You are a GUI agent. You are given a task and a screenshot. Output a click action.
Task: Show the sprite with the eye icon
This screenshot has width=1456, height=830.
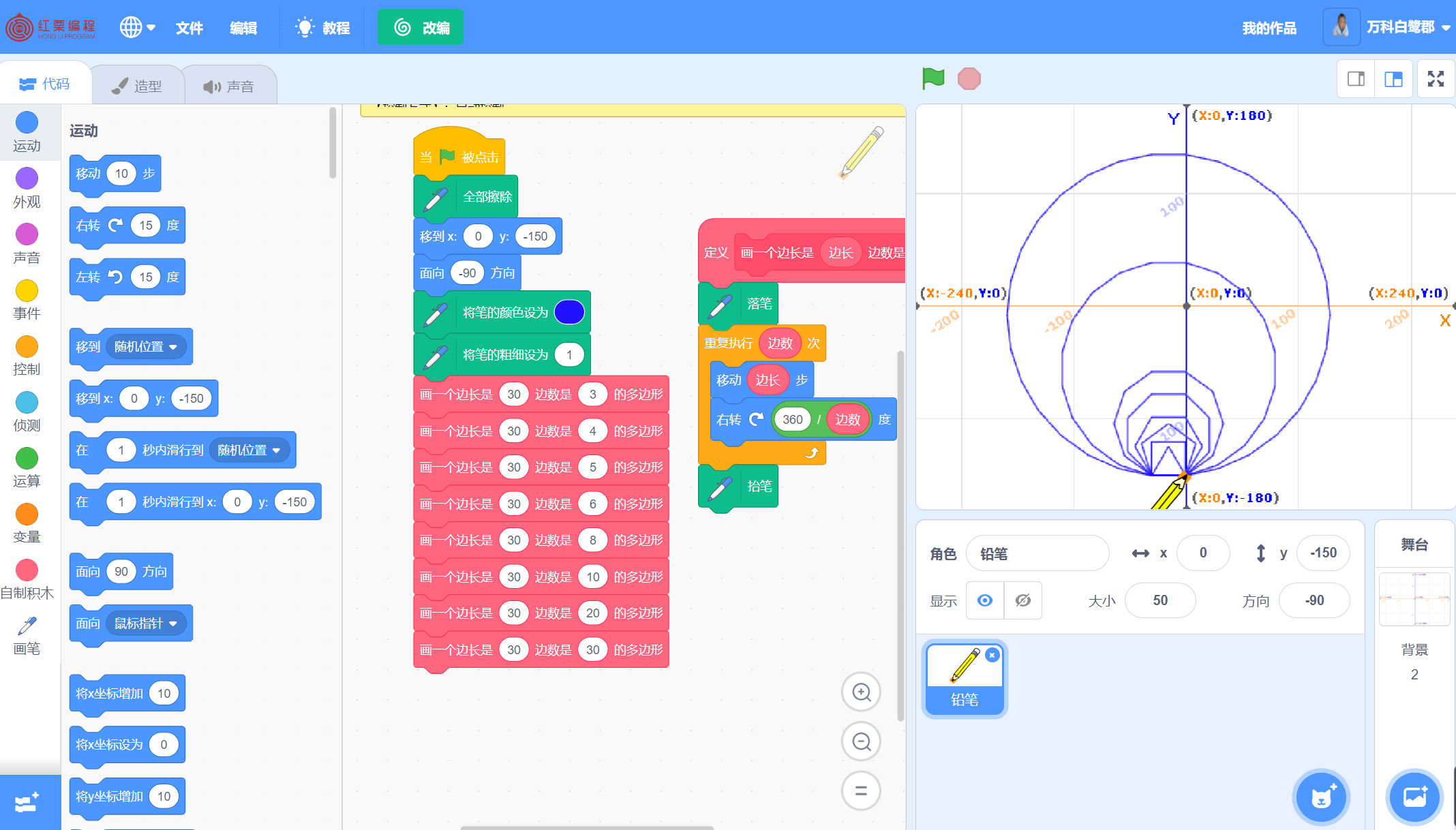pyautogui.click(x=985, y=600)
